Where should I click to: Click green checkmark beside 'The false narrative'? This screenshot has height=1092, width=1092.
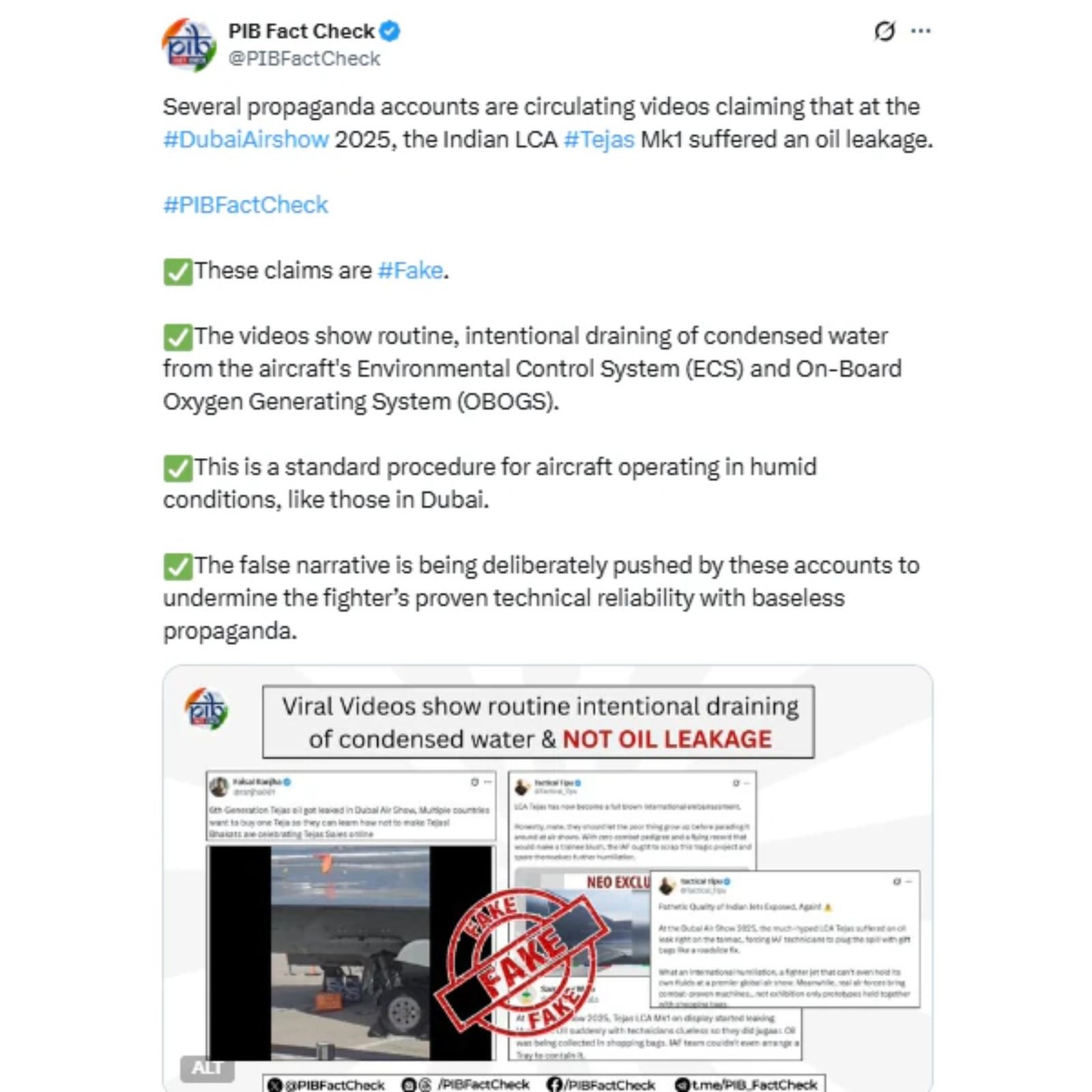(177, 566)
